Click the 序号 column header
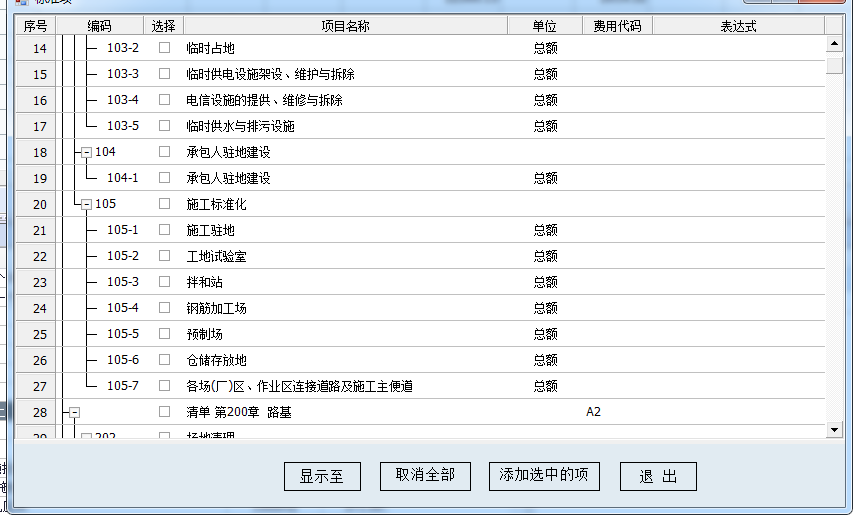The height and width of the screenshot is (515, 853). point(35,26)
